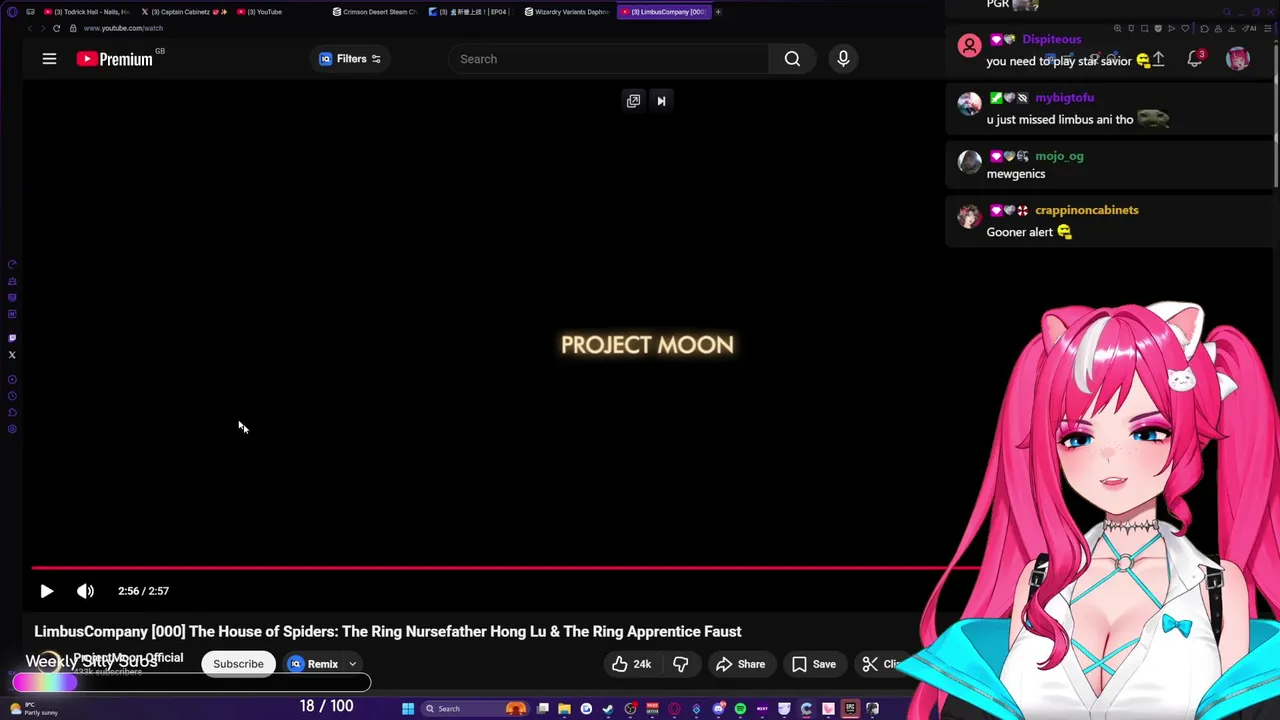
Task: Click chat username crappinoncabinets
Action: [1086, 210]
